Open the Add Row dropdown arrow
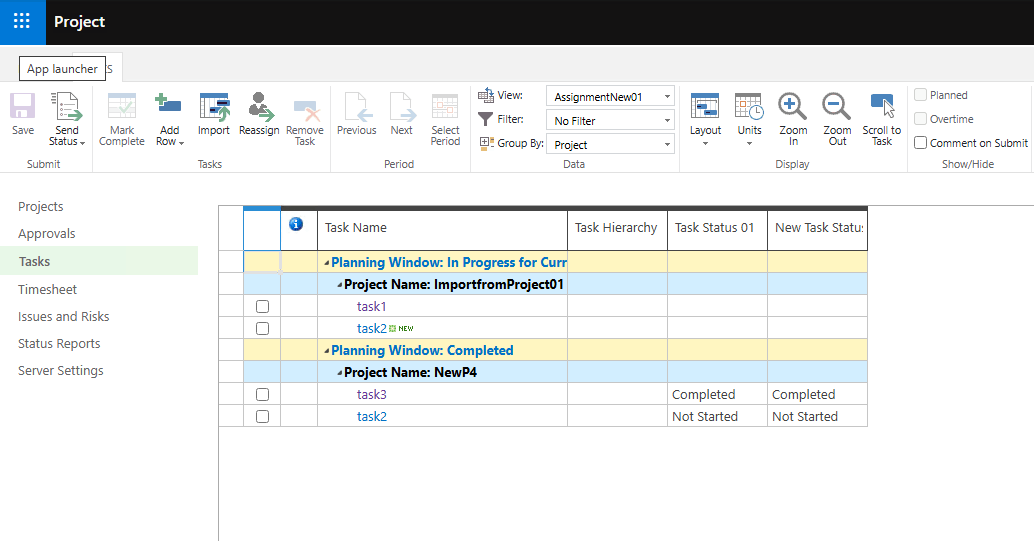 coord(181,143)
